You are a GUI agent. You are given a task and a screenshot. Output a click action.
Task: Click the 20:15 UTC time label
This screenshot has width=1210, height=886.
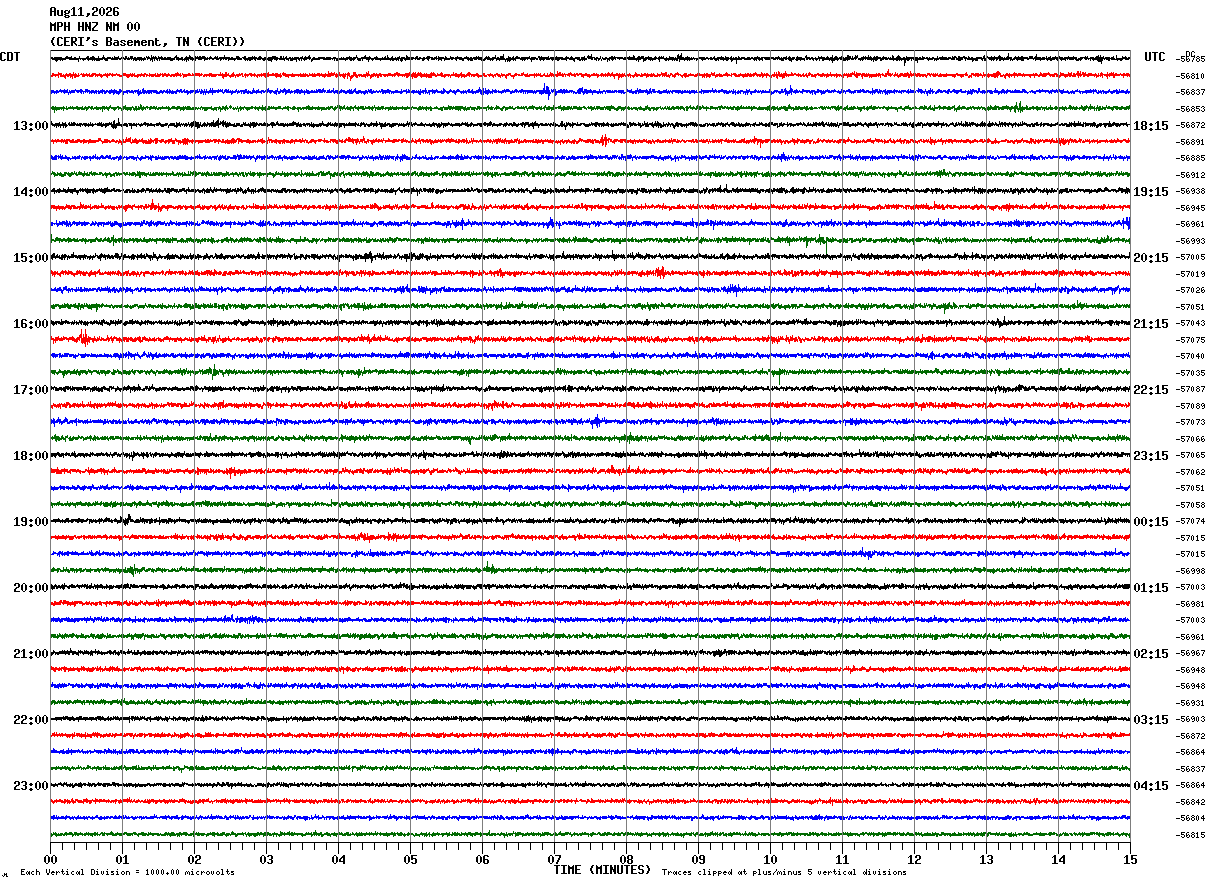tap(1151, 258)
